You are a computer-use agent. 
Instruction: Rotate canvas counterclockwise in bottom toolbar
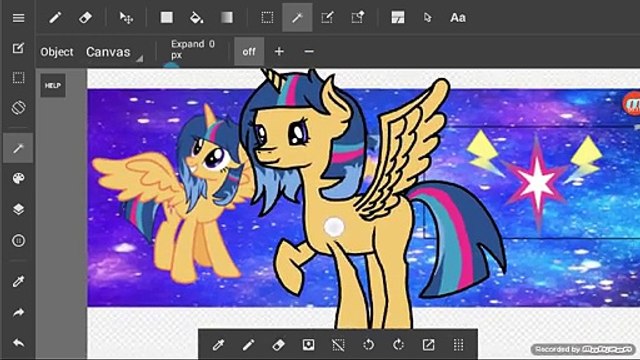click(368, 345)
